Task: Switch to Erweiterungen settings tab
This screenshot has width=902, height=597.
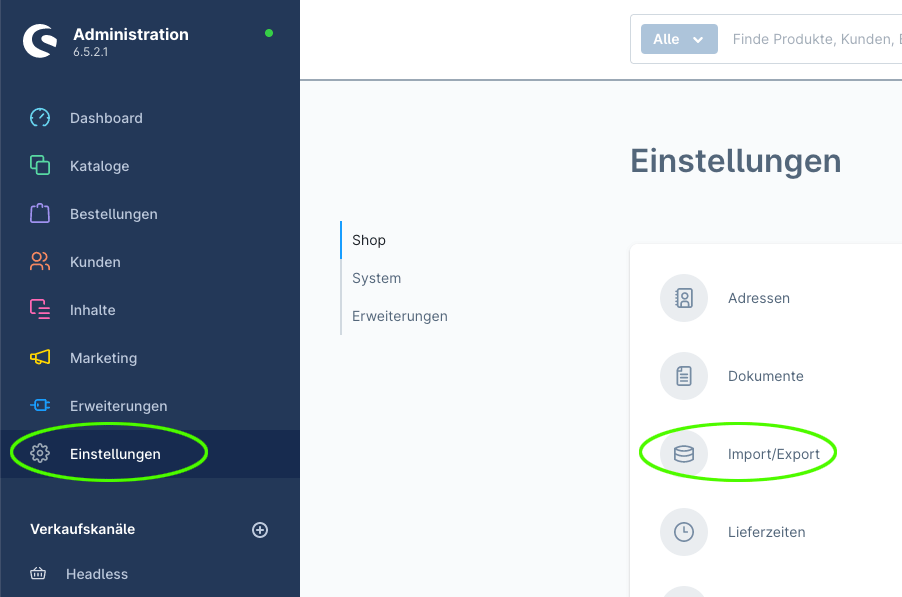Action: pos(400,316)
